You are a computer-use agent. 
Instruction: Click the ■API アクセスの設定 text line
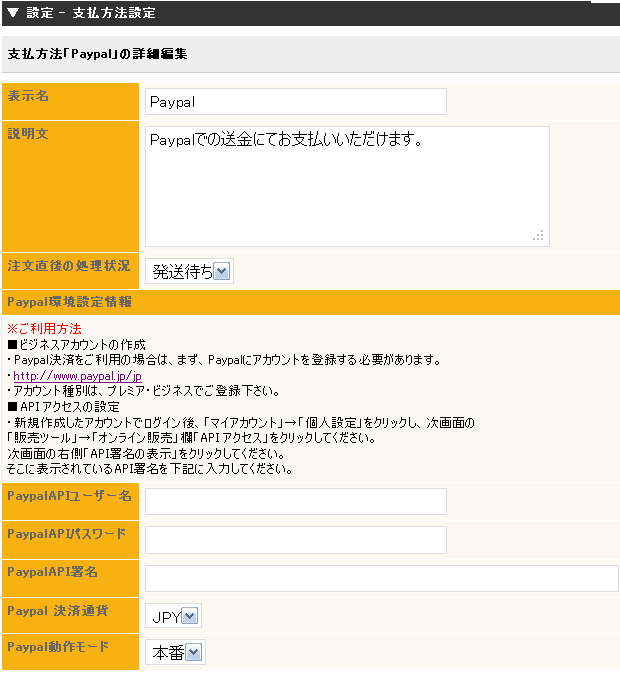tap(63, 407)
